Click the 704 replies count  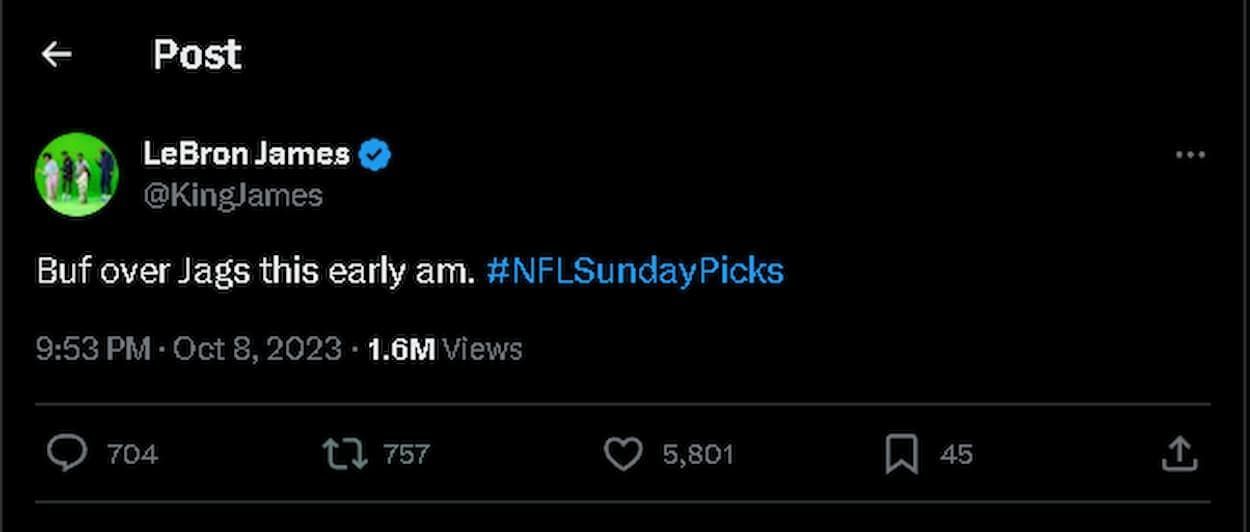132,455
